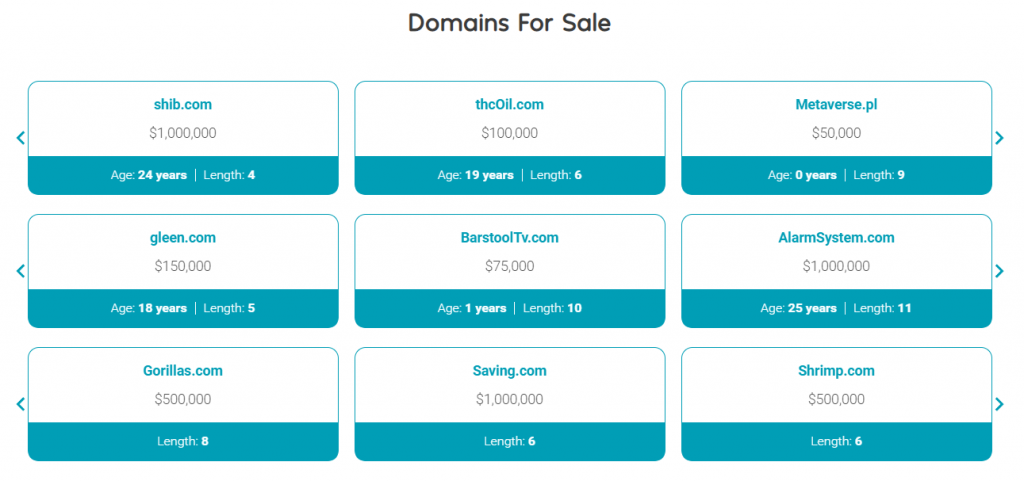The image size is (1024, 481).
Task: Click the BarstoolTv.com domain name
Action: 509,238
